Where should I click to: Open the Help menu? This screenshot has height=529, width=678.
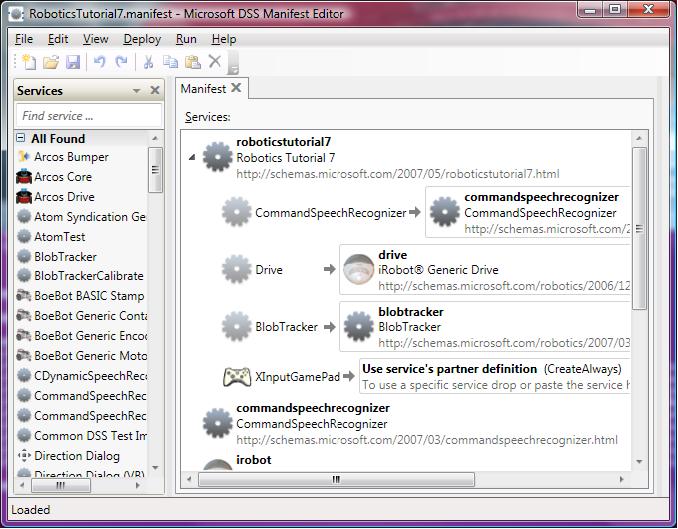click(x=224, y=39)
